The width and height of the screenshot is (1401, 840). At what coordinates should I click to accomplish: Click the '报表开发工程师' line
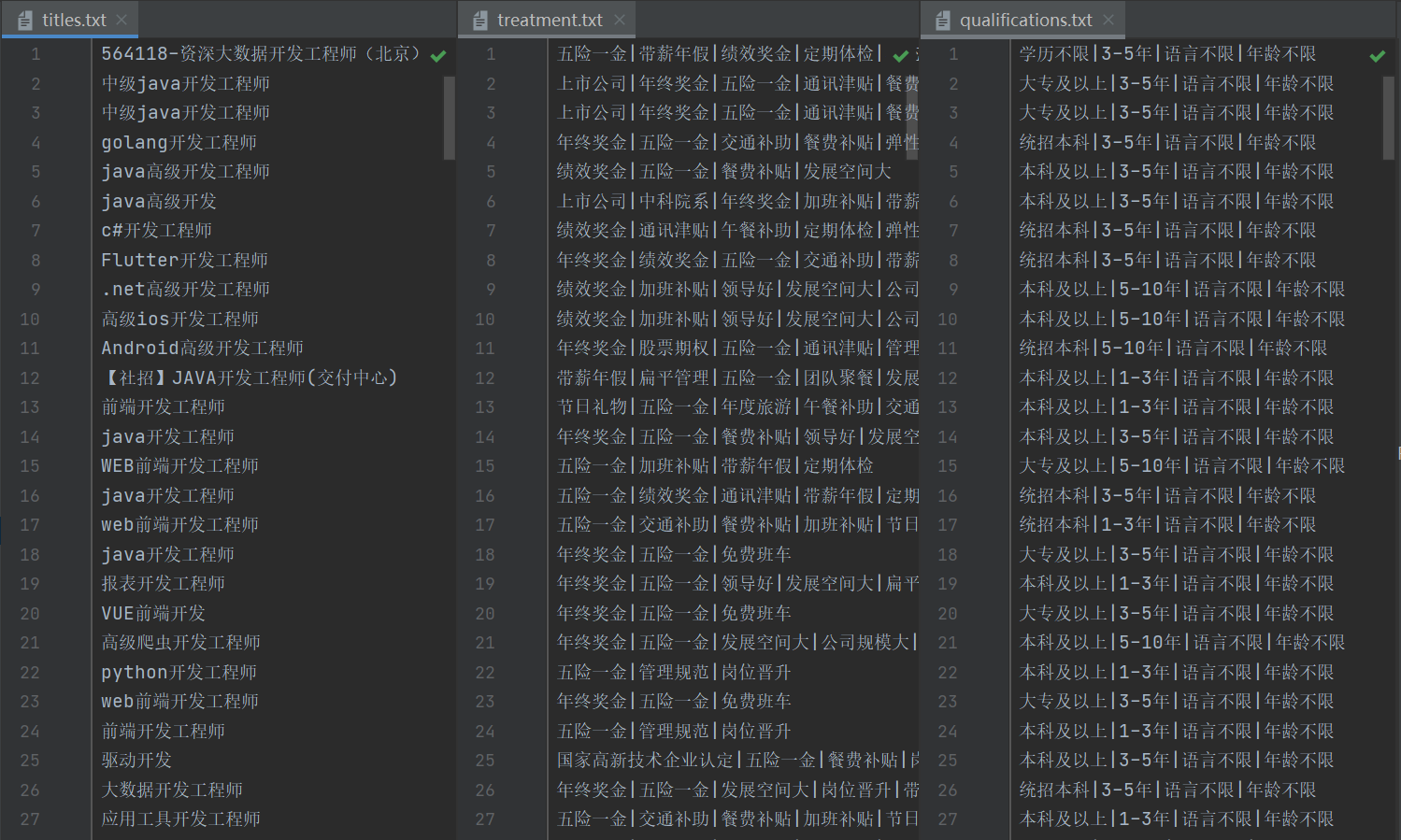[x=163, y=584]
